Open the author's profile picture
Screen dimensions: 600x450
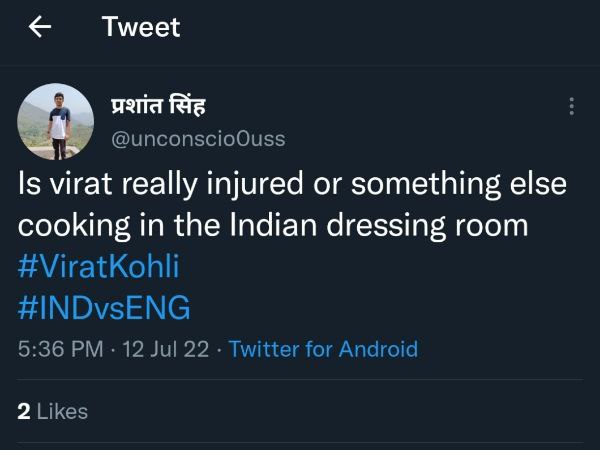[56, 122]
